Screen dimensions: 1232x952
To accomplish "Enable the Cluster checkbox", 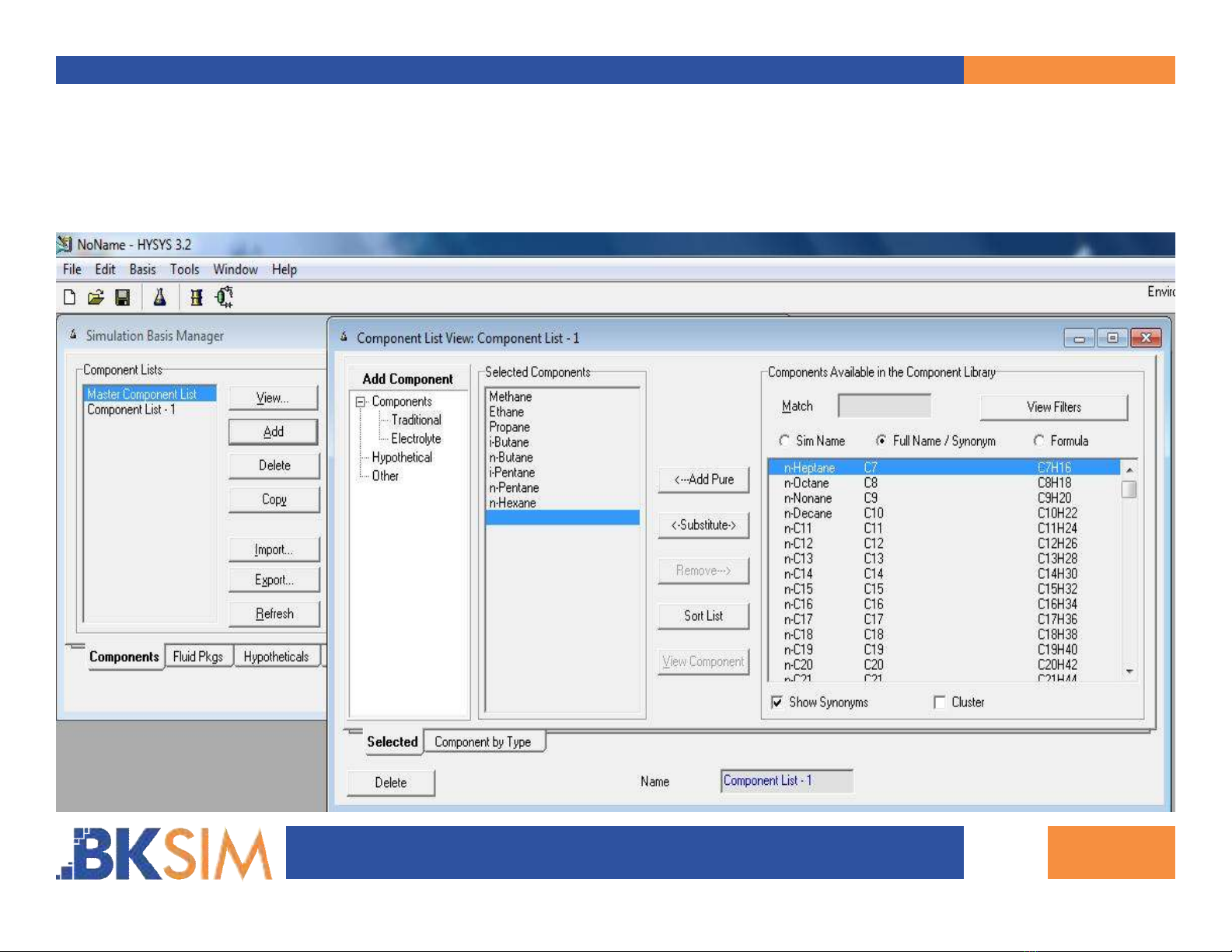I will pyautogui.click(x=940, y=702).
